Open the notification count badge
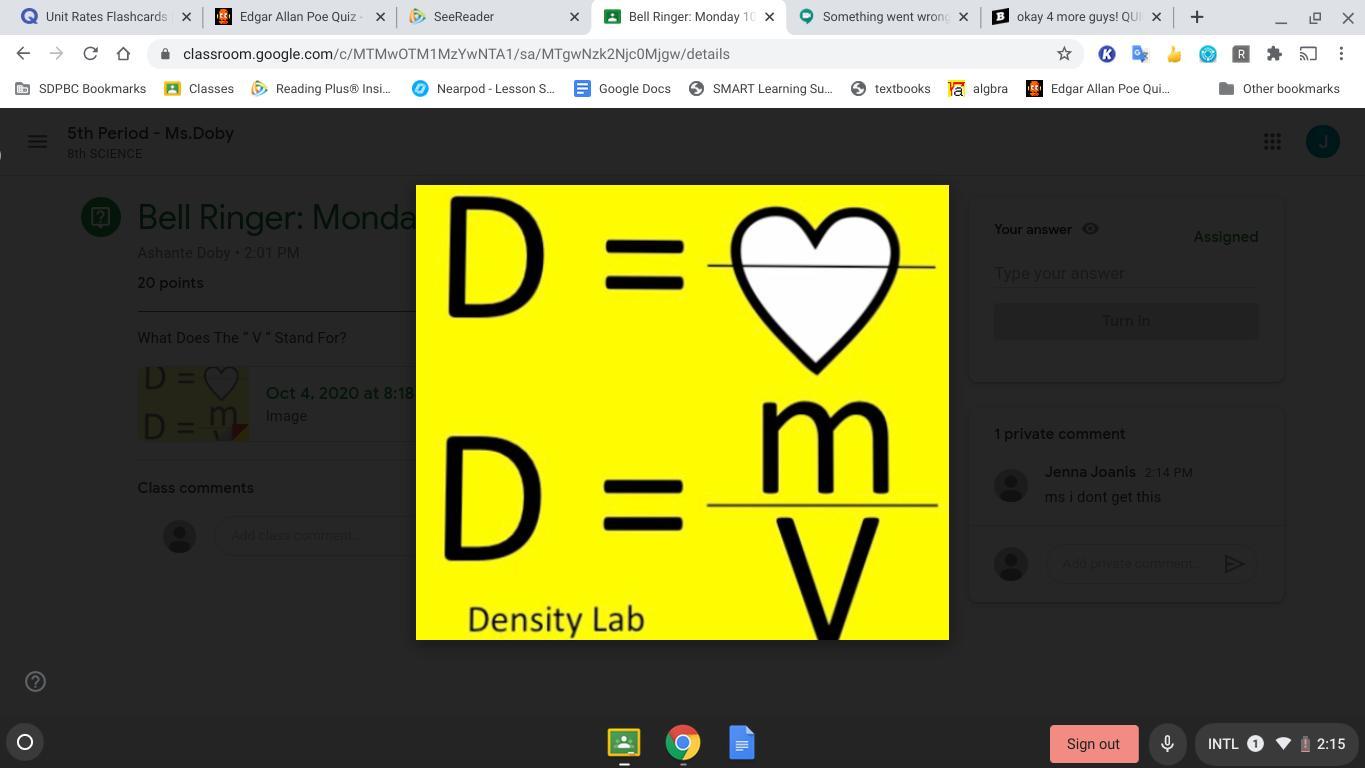 [1255, 744]
